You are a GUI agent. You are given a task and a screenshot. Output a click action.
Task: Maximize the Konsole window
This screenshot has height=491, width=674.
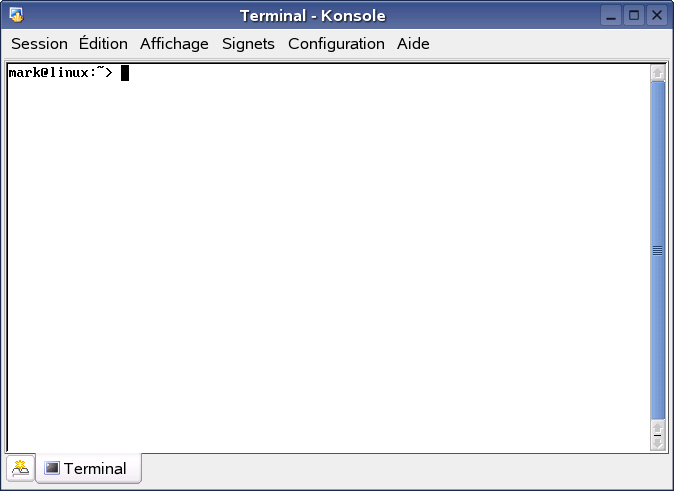(x=634, y=16)
